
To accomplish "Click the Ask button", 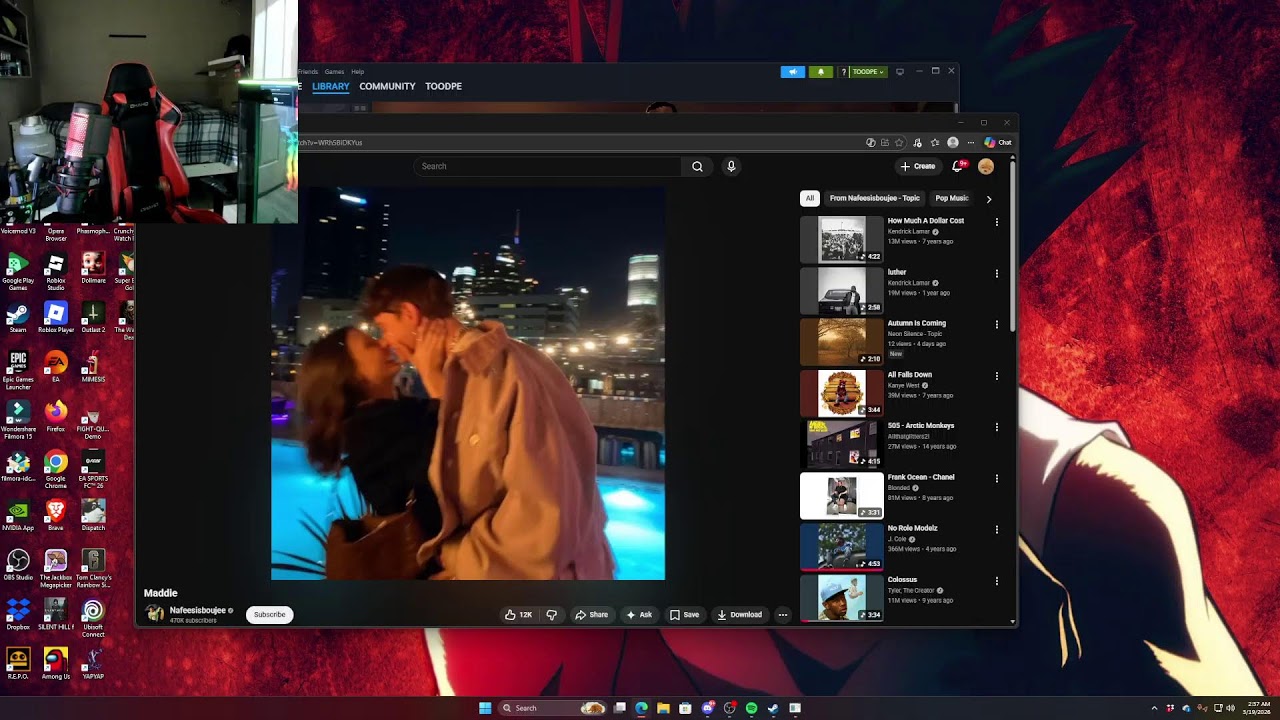I will (639, 615).
